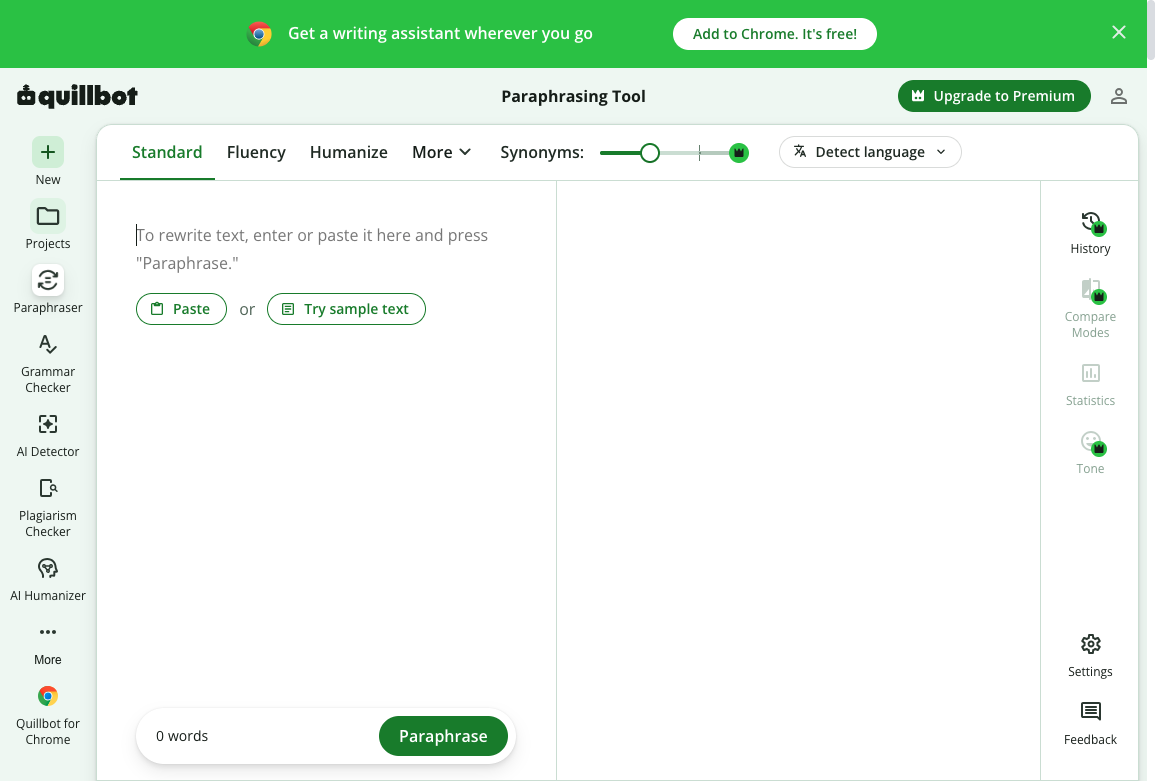This screenshot has width=1155, height=781.
Task: Switch to the Humanize mode tab
Action: click(x=348, y=153)
